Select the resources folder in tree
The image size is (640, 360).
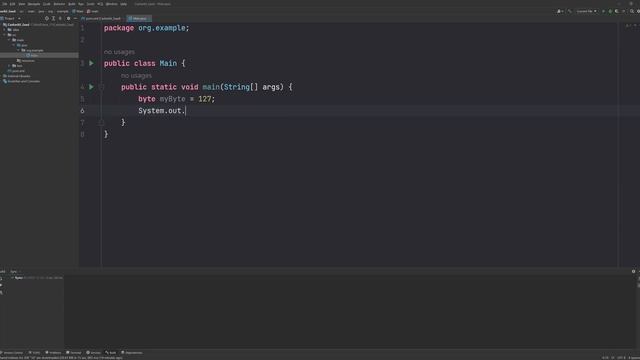coord(26,60)
